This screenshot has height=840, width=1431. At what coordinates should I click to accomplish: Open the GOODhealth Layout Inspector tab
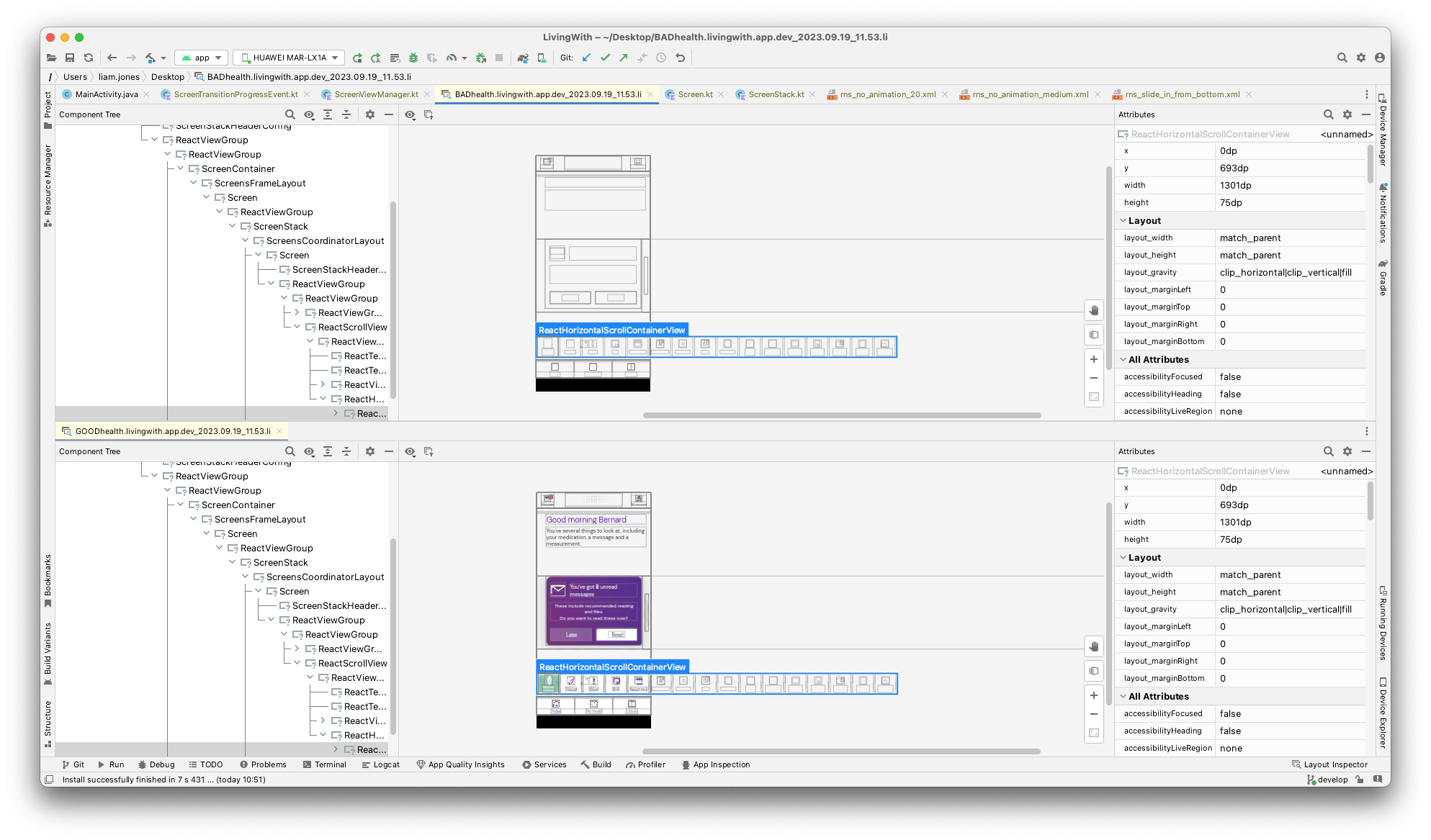(171, 430)
